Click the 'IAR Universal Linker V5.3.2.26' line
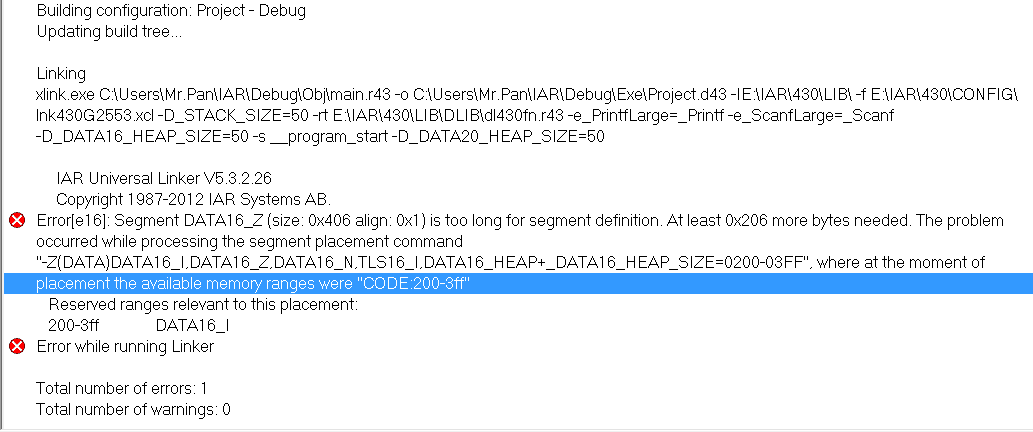 tap(162, 178)
